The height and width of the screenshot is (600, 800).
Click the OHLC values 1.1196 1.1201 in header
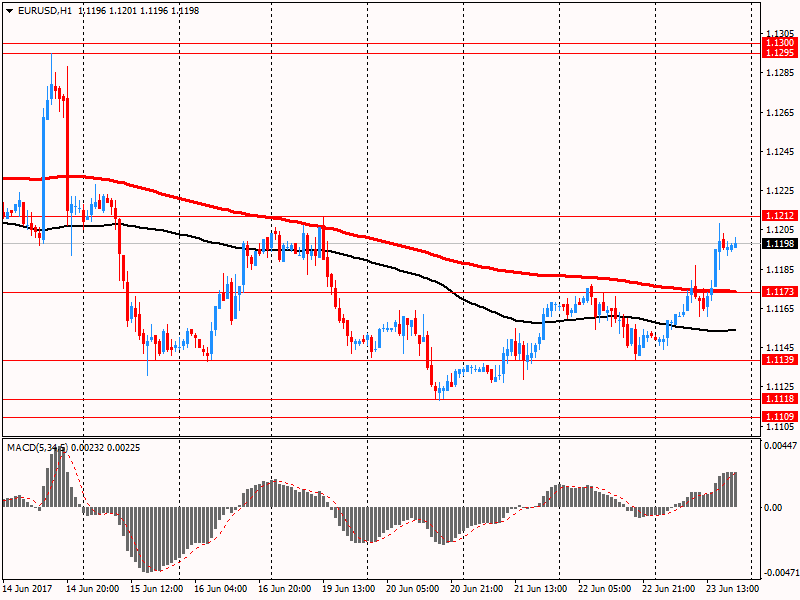tap(108, 11)
